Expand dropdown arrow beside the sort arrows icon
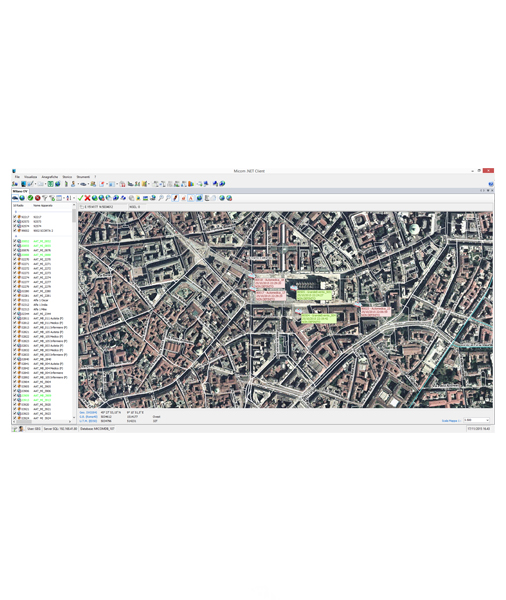506x600 pixels. [74, 198]
